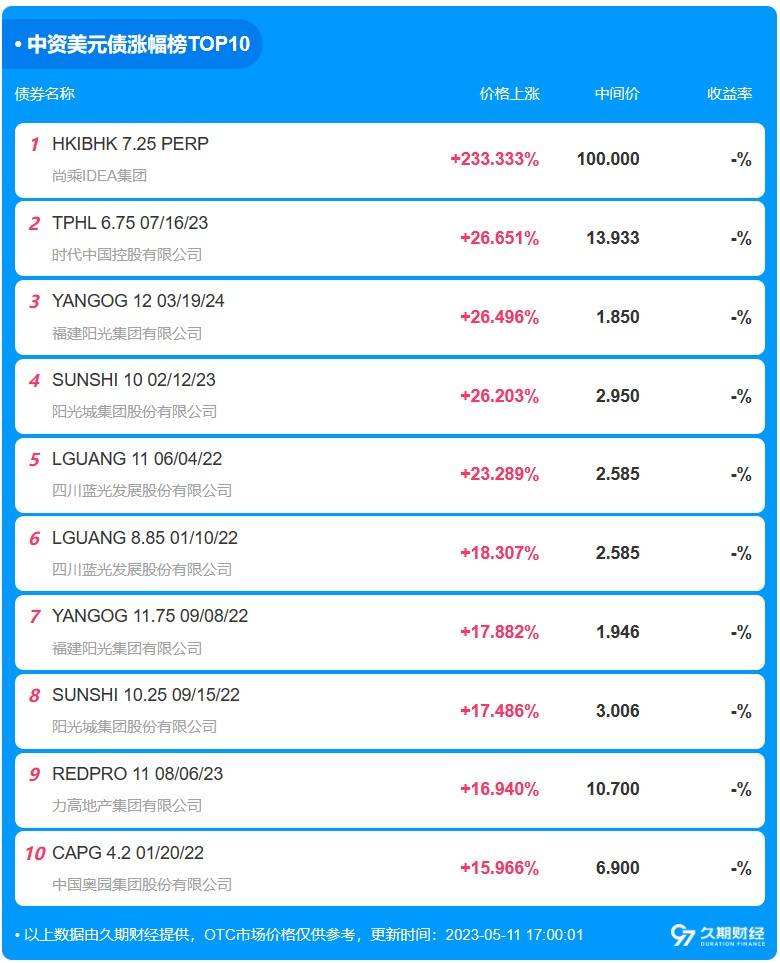
Task: Click the 收益率 column header
Action: (x=730, y=93)
